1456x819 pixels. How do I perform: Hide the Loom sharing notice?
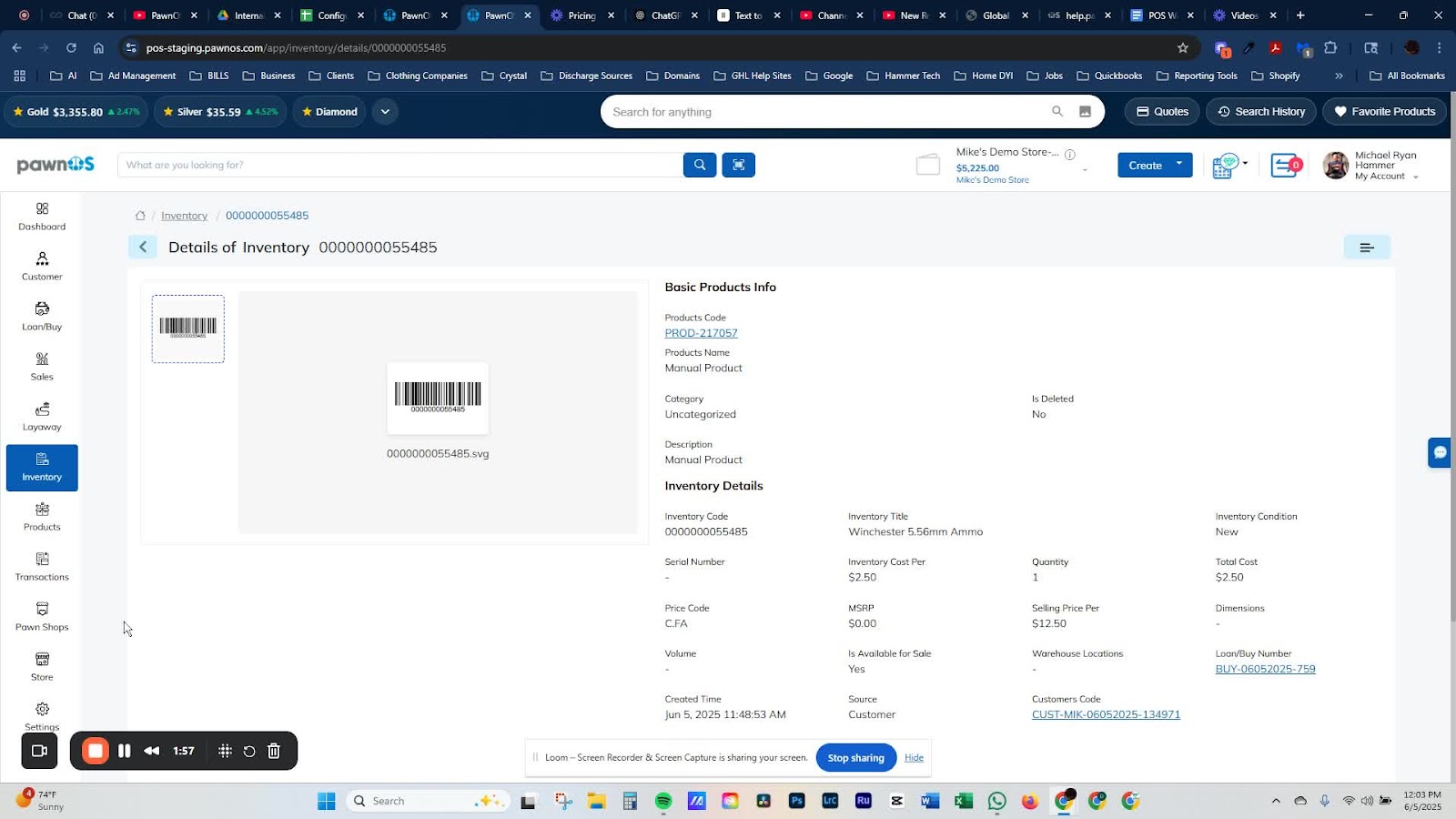914,757
